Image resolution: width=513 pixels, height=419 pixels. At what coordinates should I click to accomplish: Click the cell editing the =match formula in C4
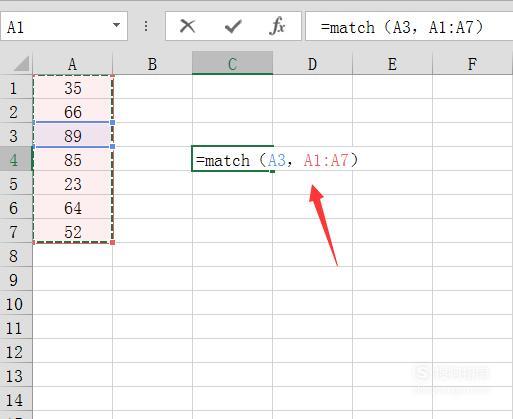pyautogui.click(x=232, y=159)
